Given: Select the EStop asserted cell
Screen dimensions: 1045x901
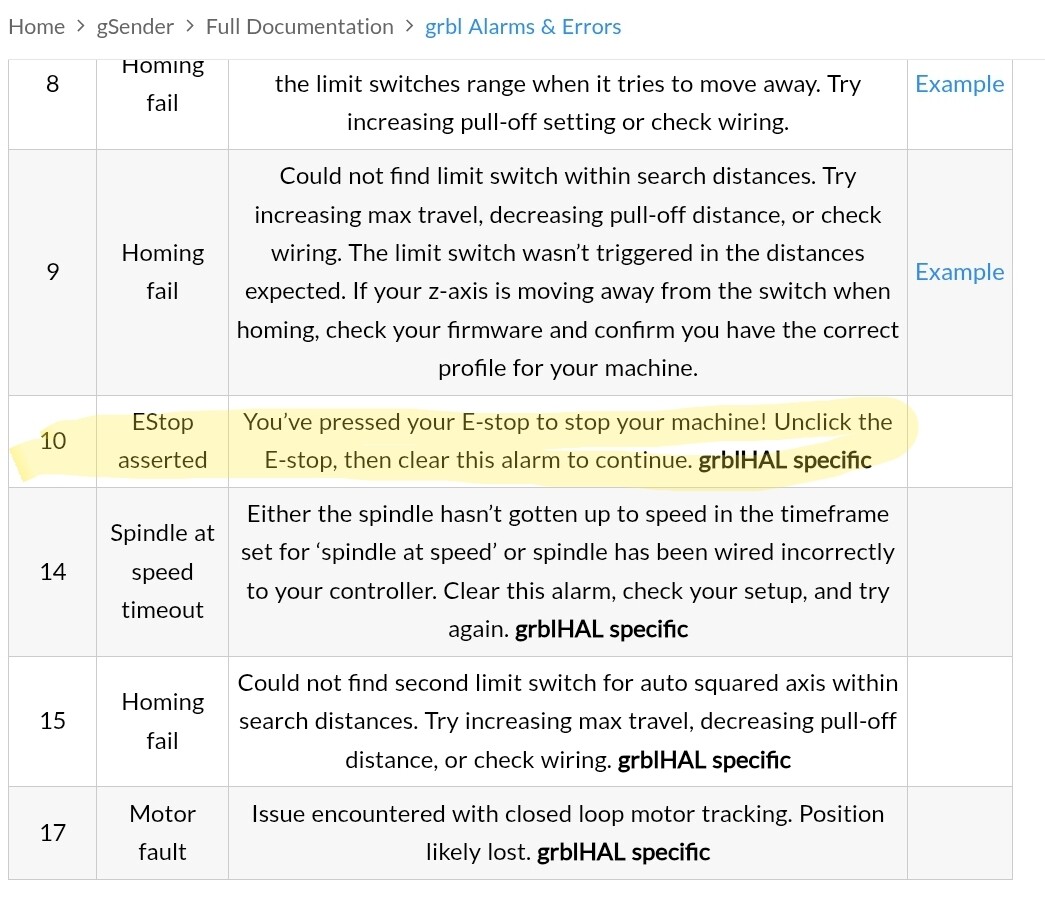Looking at the screenshot, I should (162, 441).
